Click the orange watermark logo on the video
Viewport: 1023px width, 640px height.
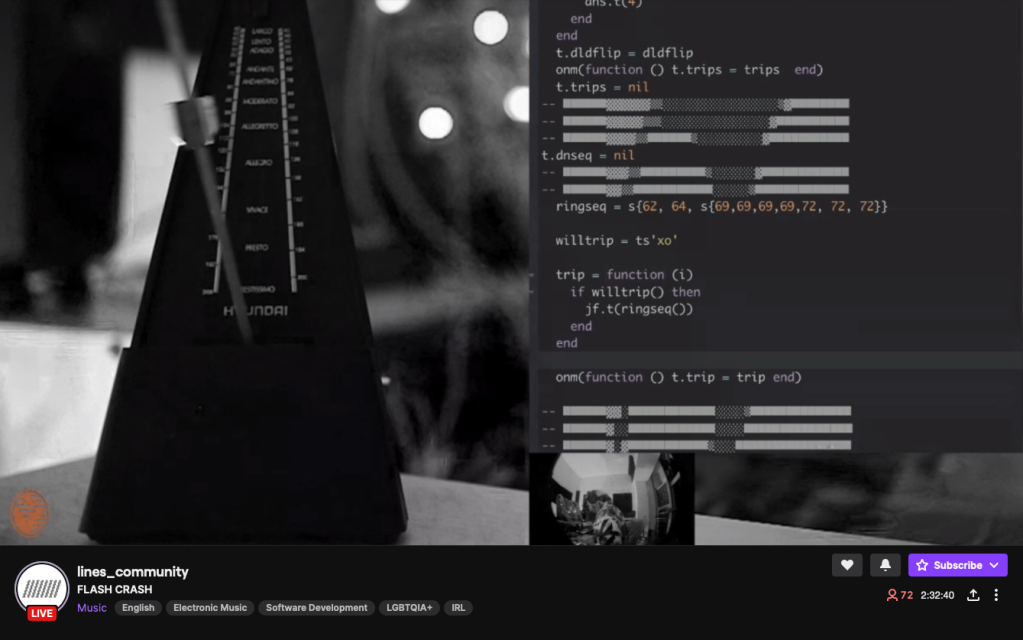29,512
